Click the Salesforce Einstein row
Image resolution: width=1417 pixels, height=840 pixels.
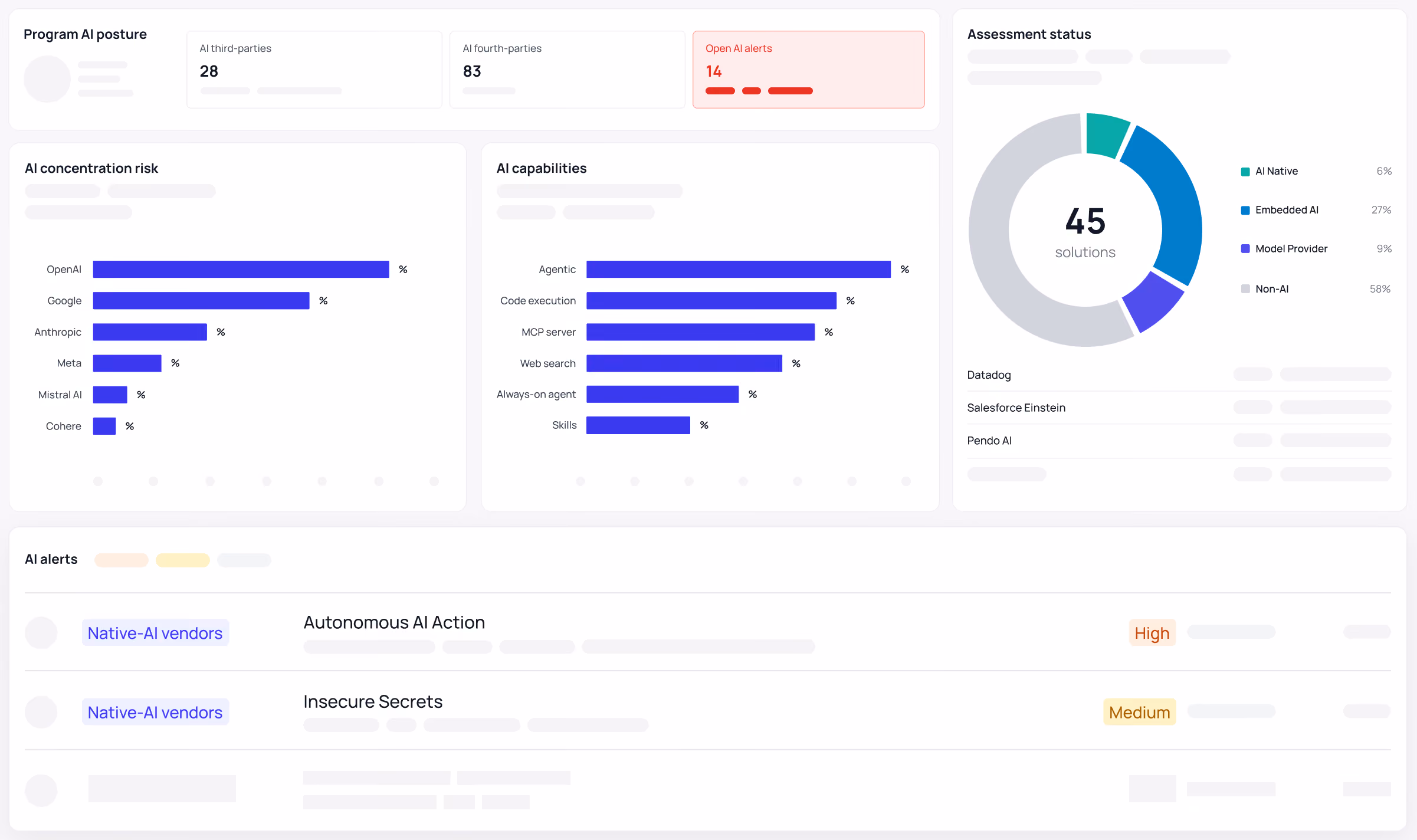point(1179,408)
